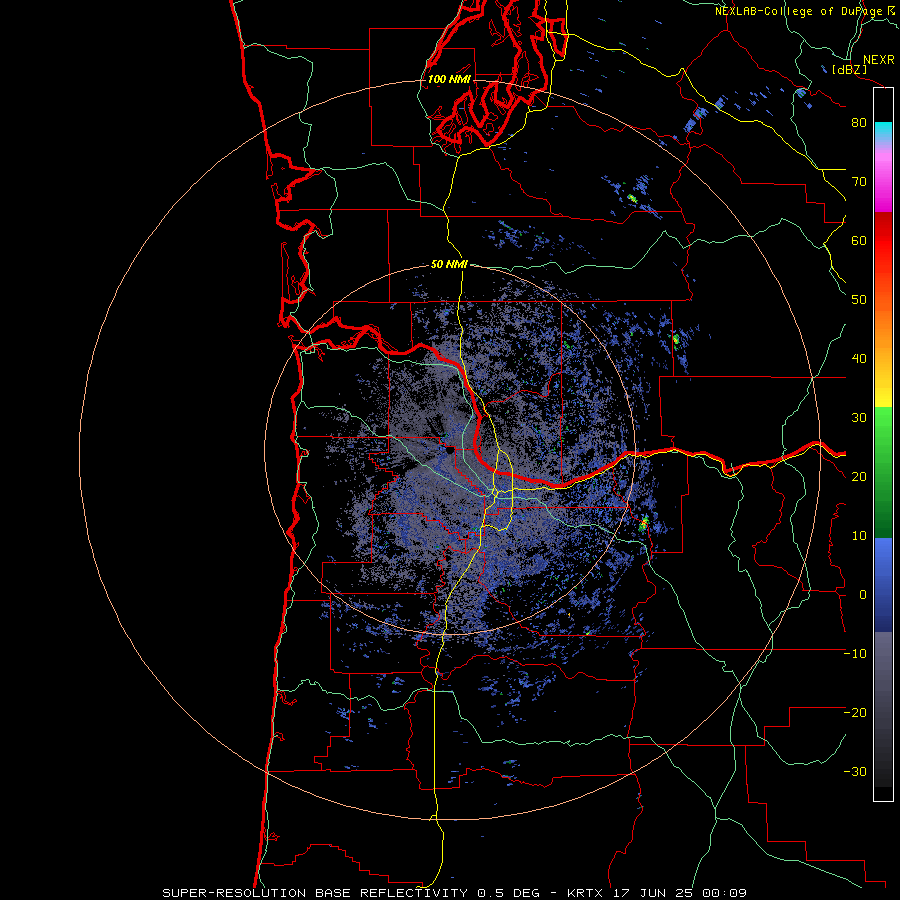Click the -20 value on the dBZ scale
Image resolution: width=900 pixels, height=900 pixels.
pyautogui.click(x=855, y=713)
